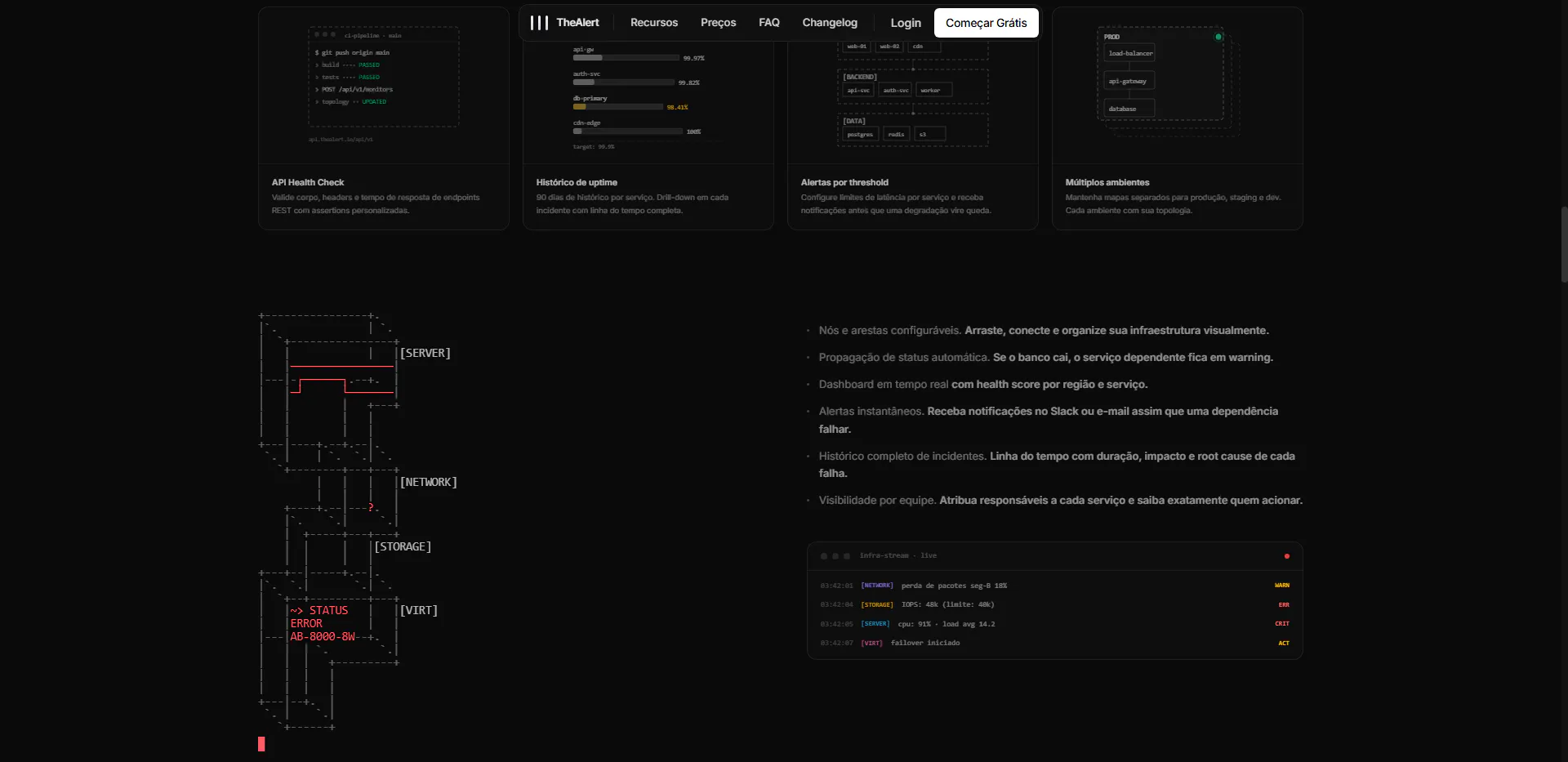Open the API Health Check card title
Image resolution: width=1568 pixels, height=762 pixels.
[x=308, y=182]
